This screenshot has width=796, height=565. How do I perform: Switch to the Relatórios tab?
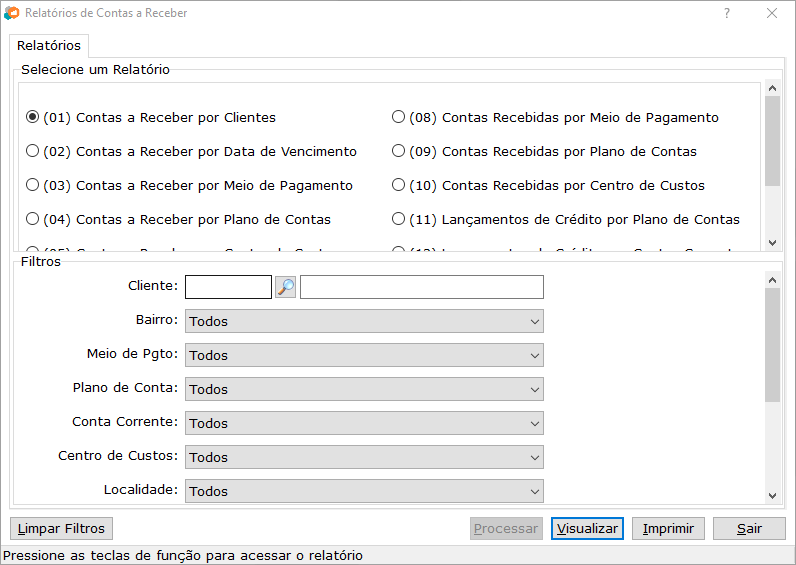tap(49, 46)
